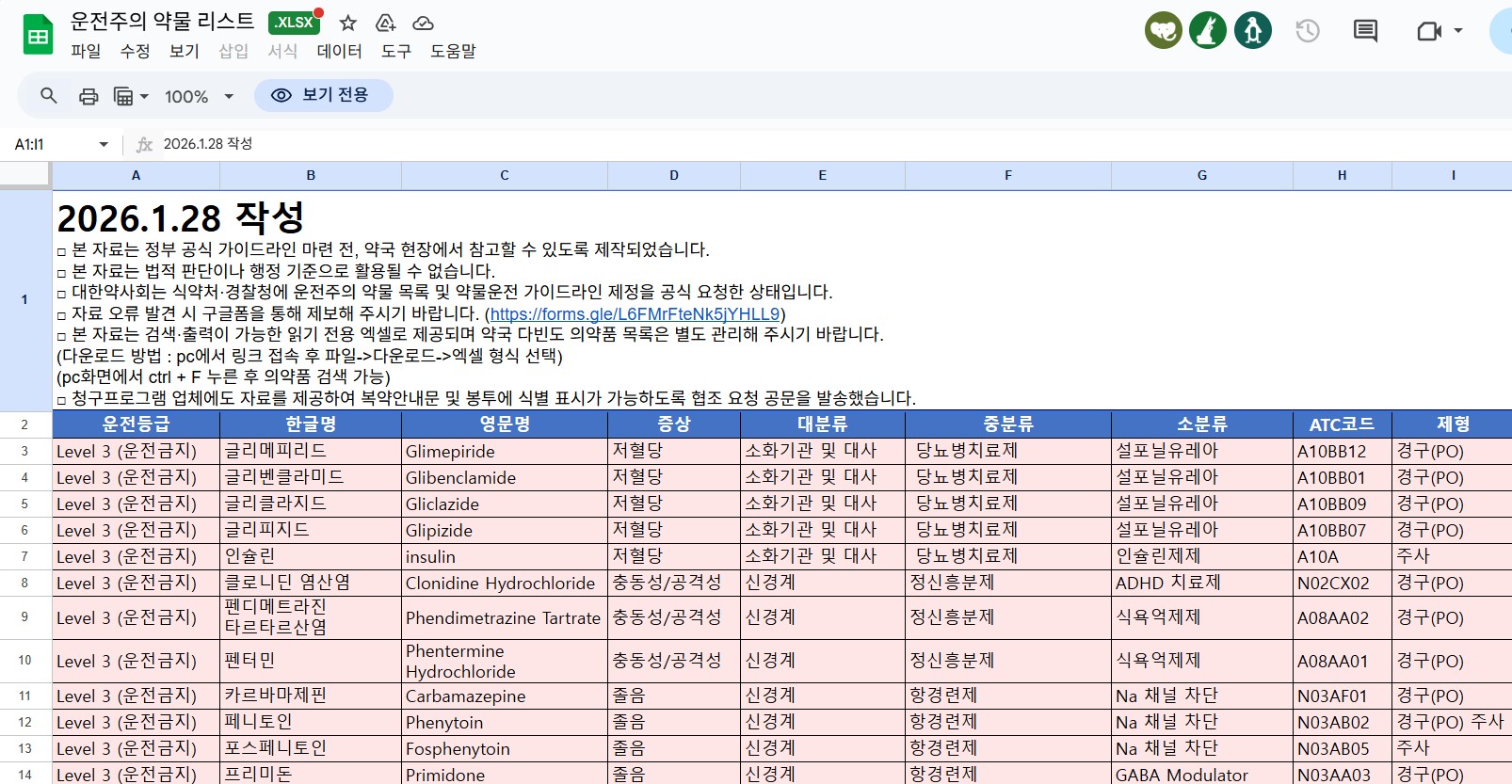The image size is (1512, 784).
Task: Open the 파일 menu
Action: (86, 51)
